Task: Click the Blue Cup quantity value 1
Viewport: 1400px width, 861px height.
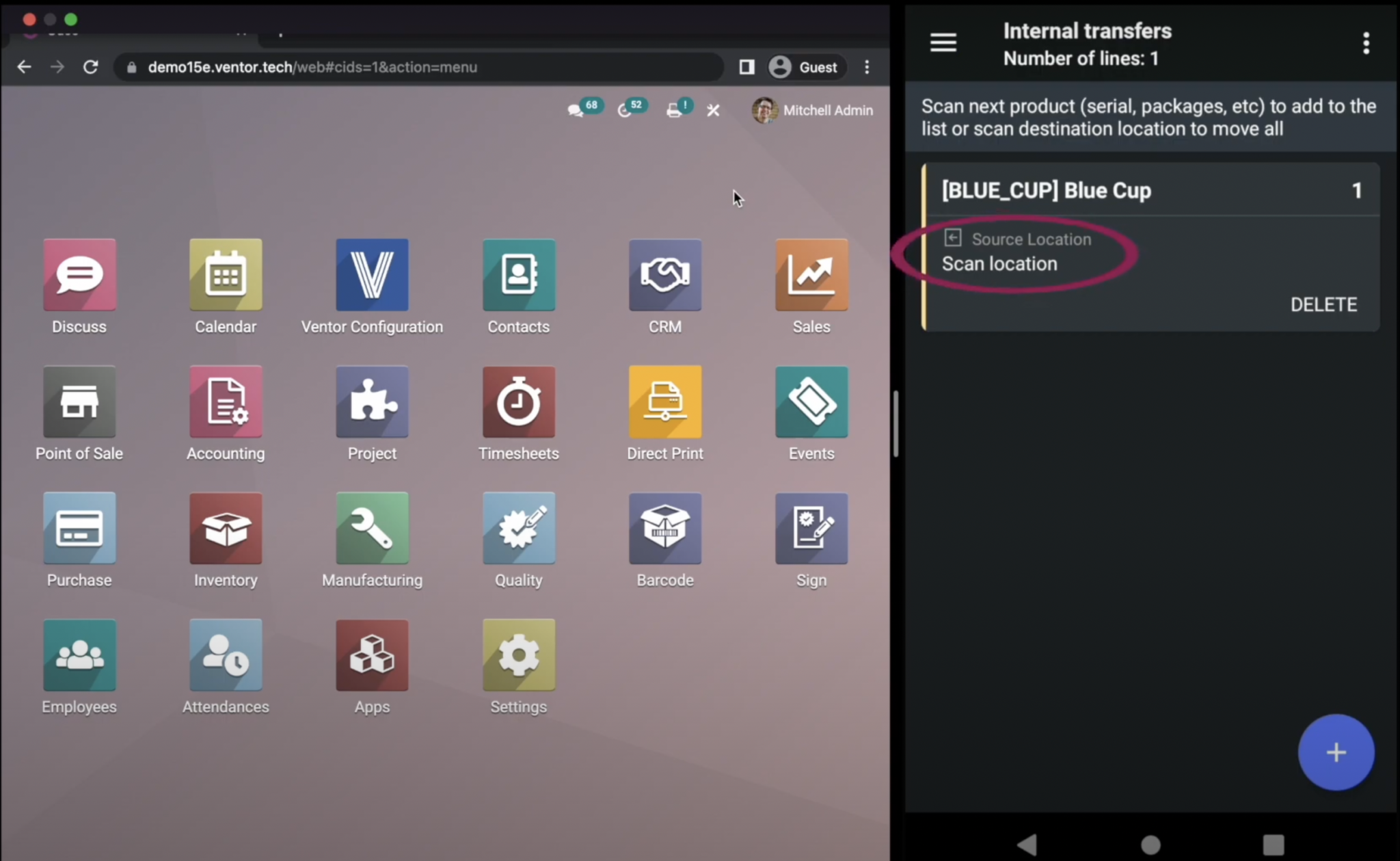Action: pyautogui.click(x=1357, y=191)
